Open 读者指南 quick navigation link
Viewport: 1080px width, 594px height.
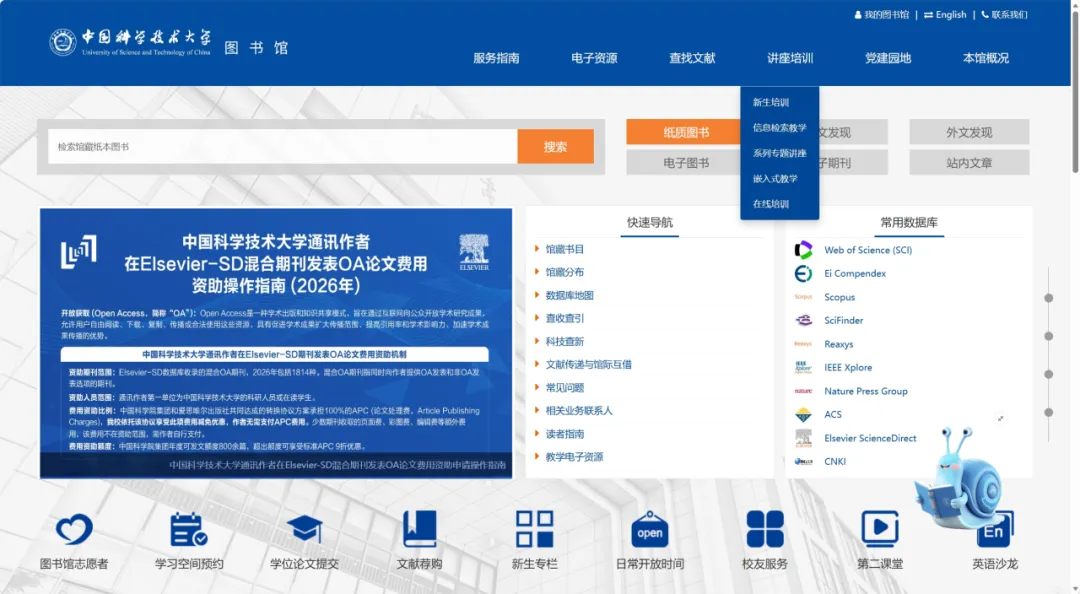click(565, 434)
